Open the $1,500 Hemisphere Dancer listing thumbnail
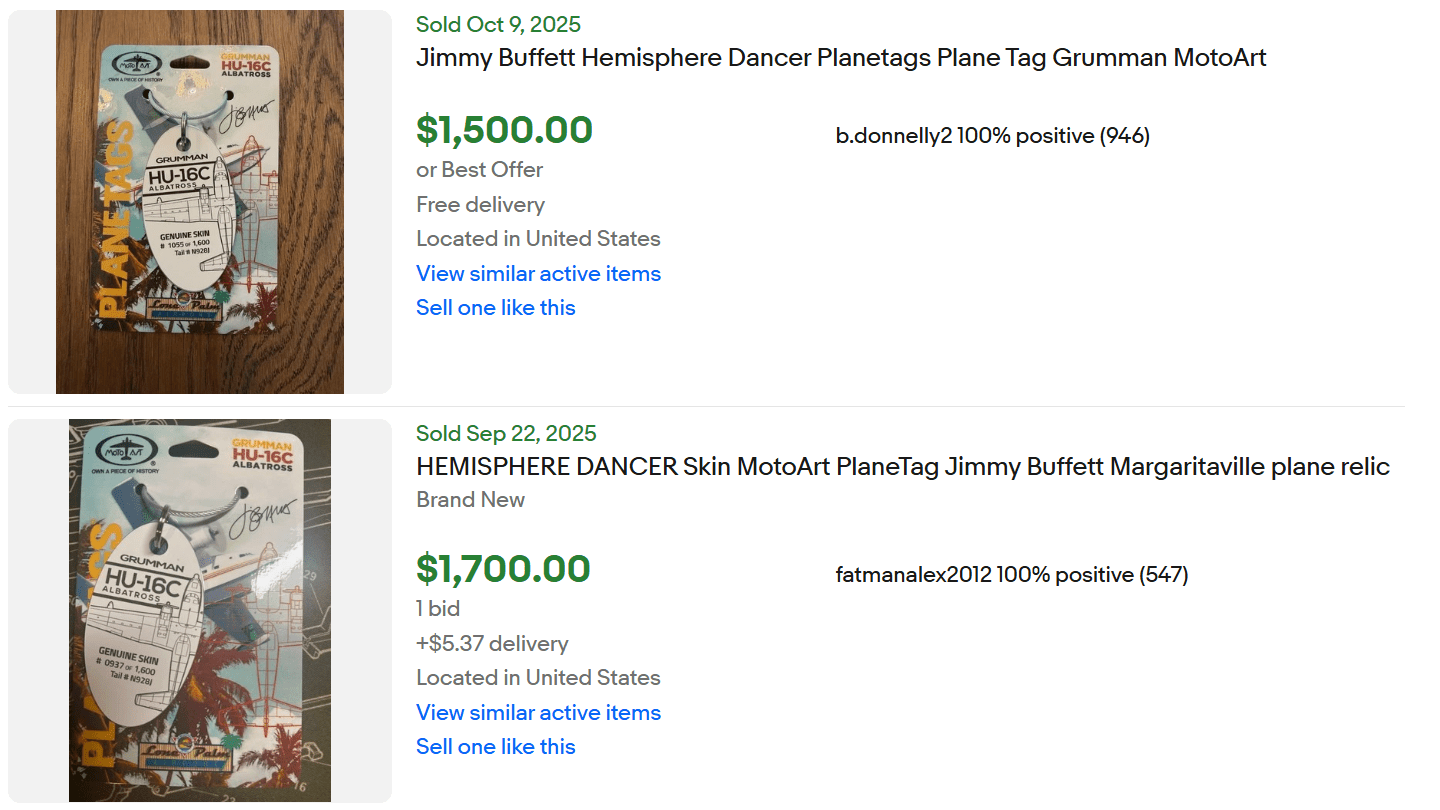 pos(200,202)
